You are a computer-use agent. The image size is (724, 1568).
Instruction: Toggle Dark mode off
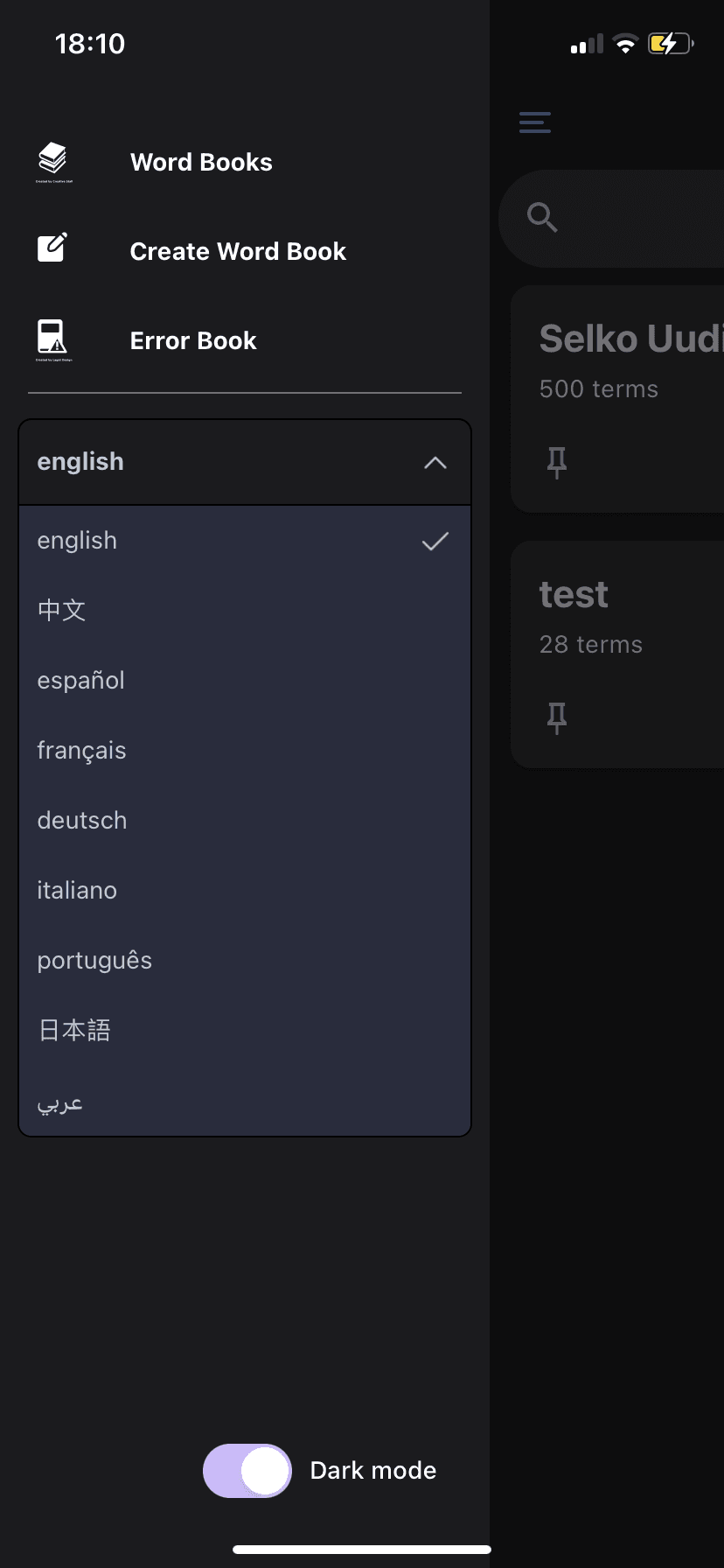247,1470
